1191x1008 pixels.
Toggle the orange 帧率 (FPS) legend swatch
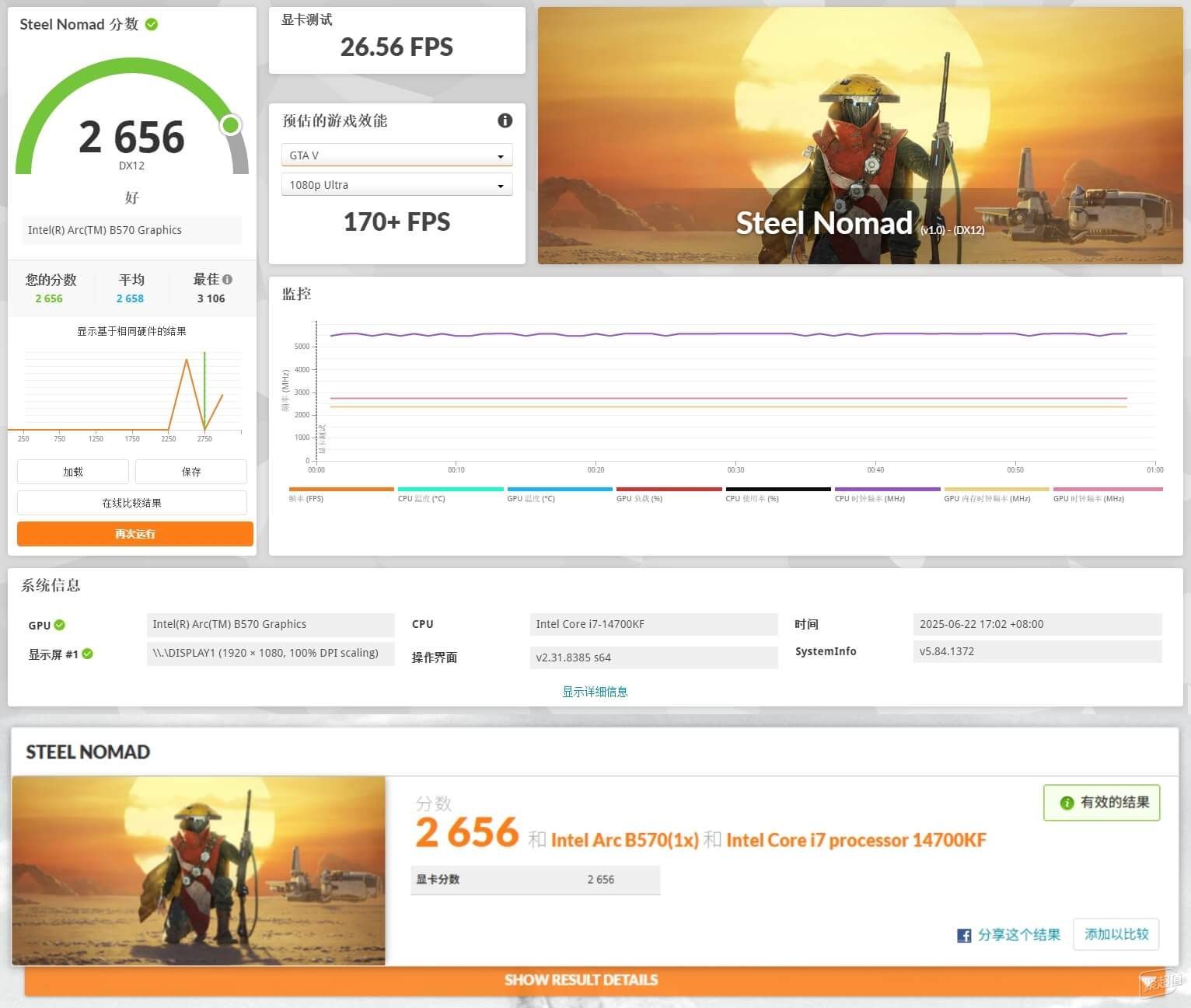pyautogui.click(x=341, y=490)
